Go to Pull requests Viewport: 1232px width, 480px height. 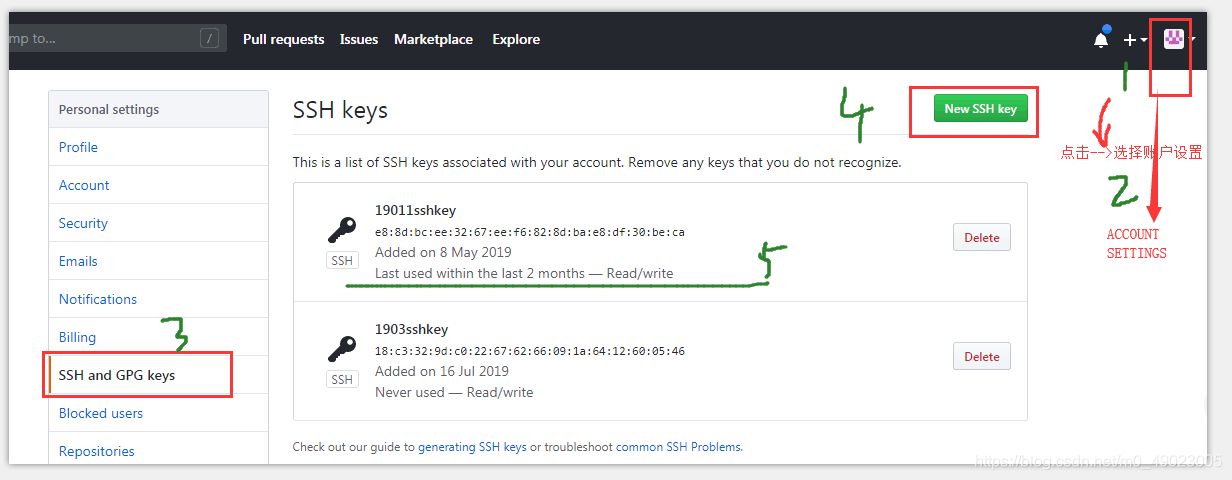[284, 39]
